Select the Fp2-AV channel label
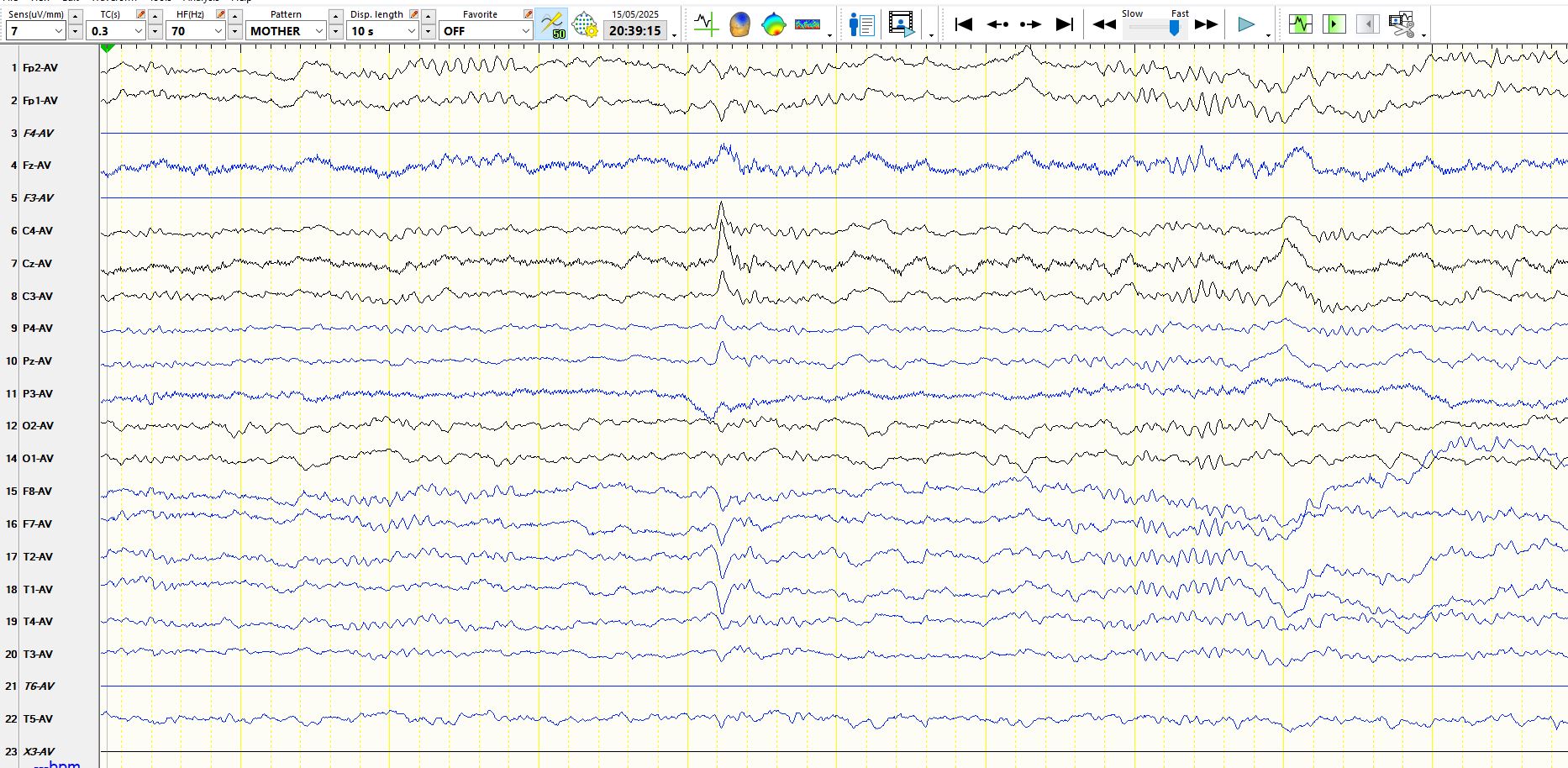Screen dimensions: 1568x768 point(40,68)
